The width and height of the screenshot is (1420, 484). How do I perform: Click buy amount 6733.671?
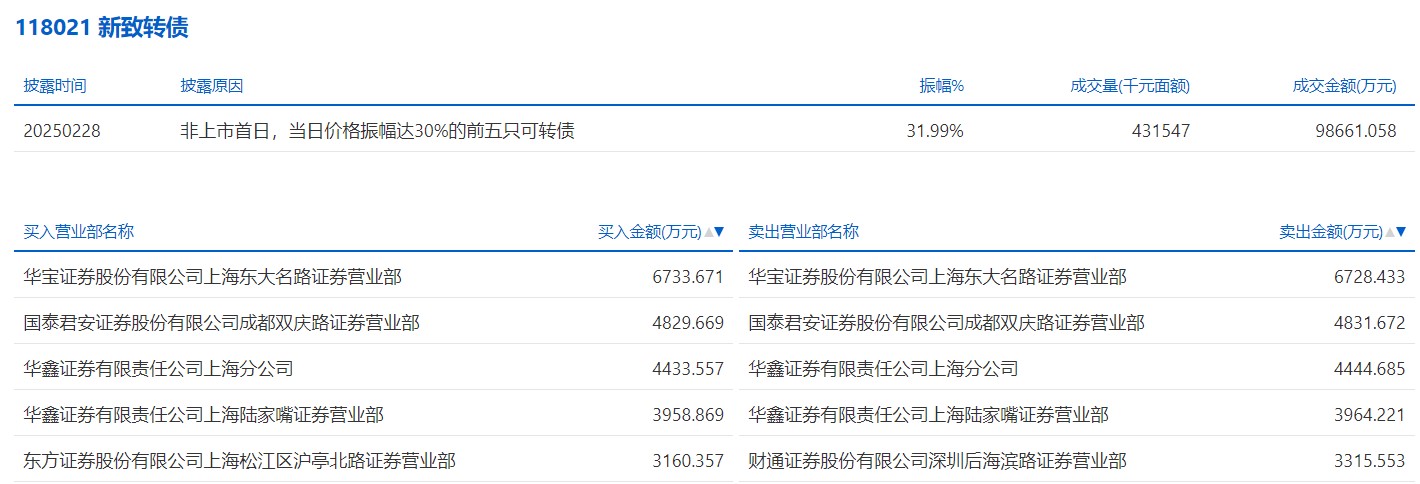pos(687,277)
